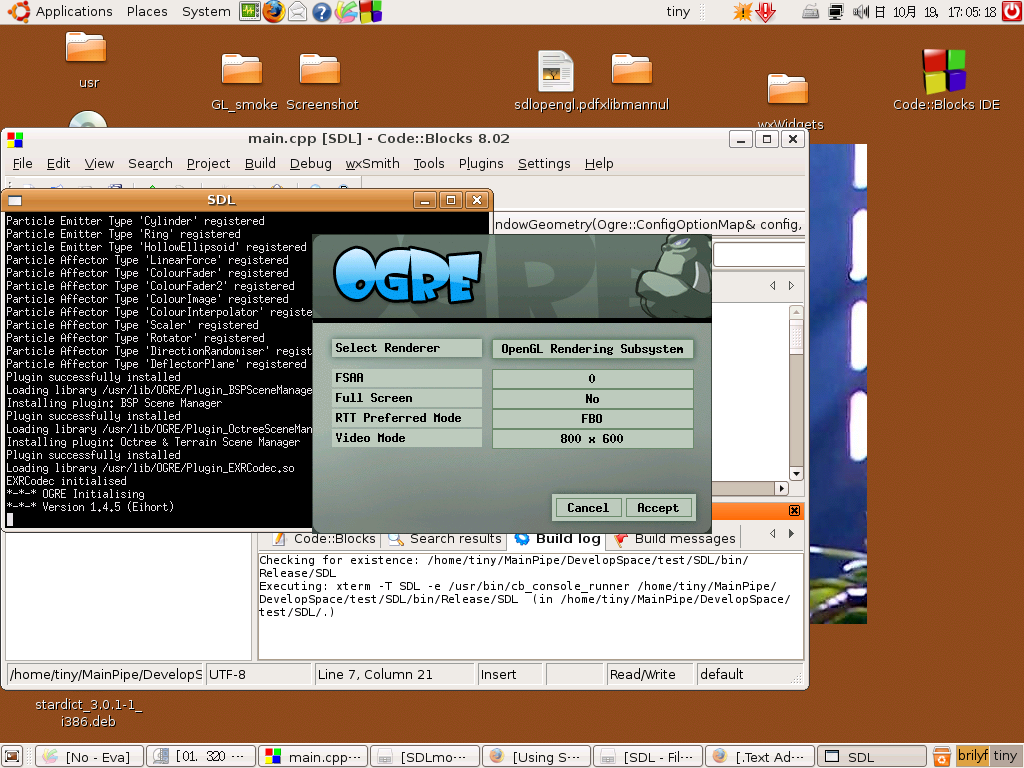Click the 'Line 7, Column 21' status entry

pos(394,675)
